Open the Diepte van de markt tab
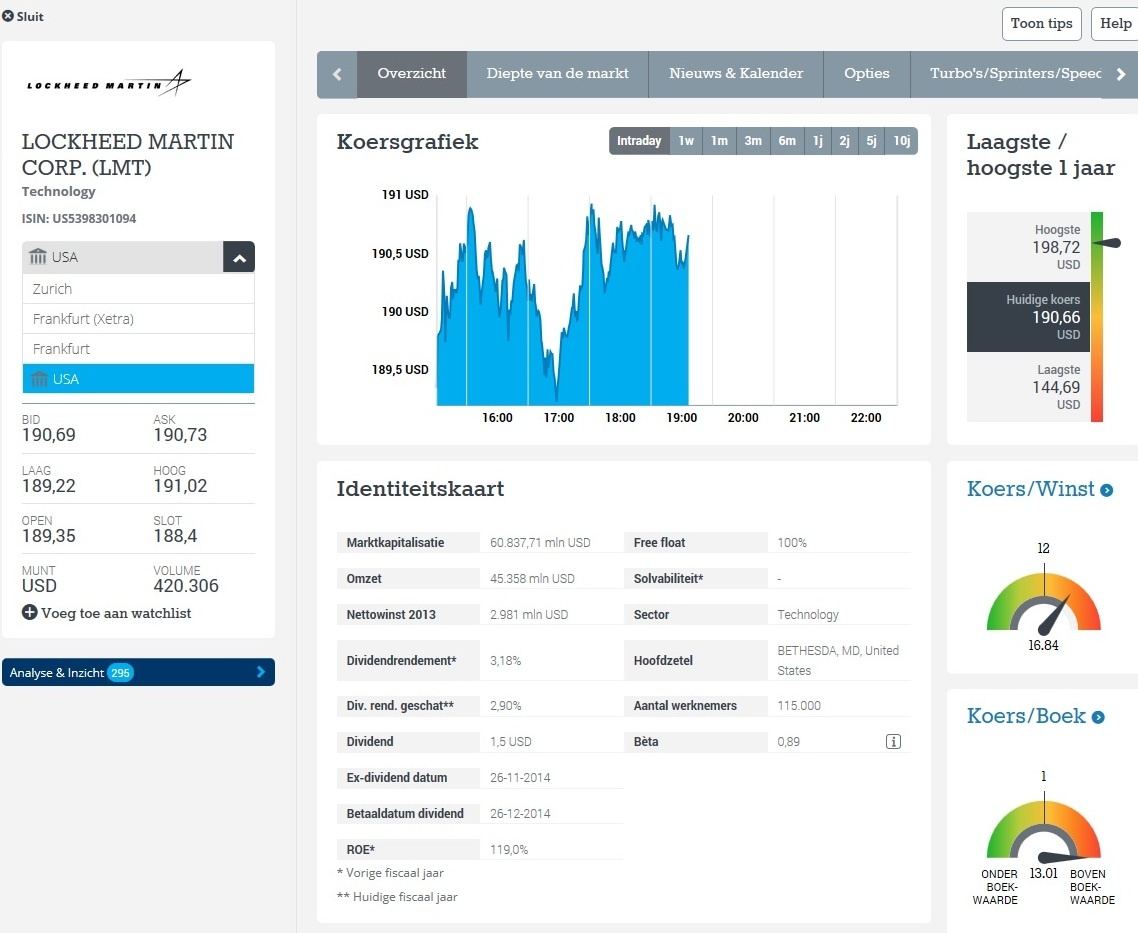Viewport: 1138px width, 933px height. click(557, 74)
